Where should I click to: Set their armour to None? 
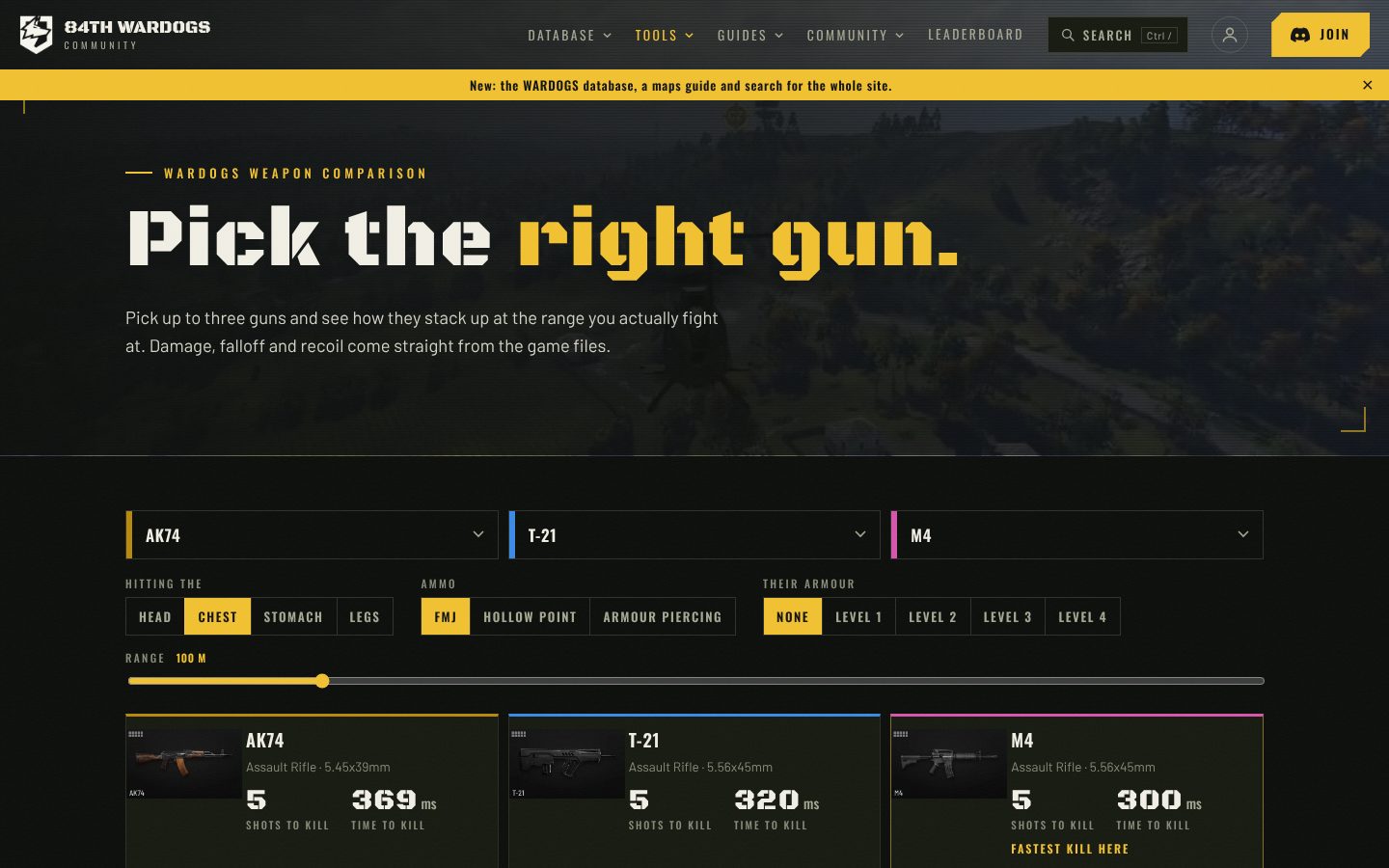[x=793, y=616]
